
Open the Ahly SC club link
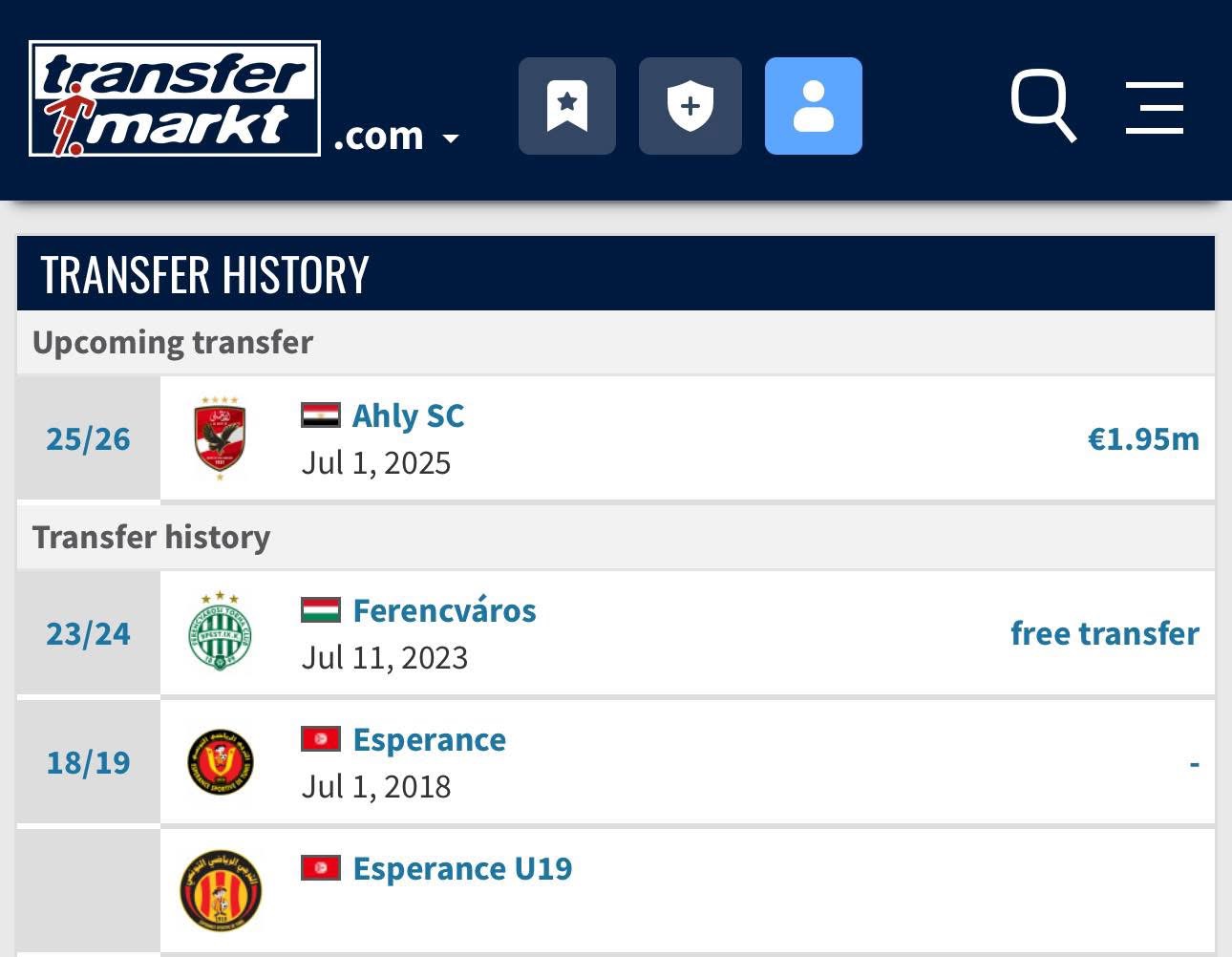408,416
